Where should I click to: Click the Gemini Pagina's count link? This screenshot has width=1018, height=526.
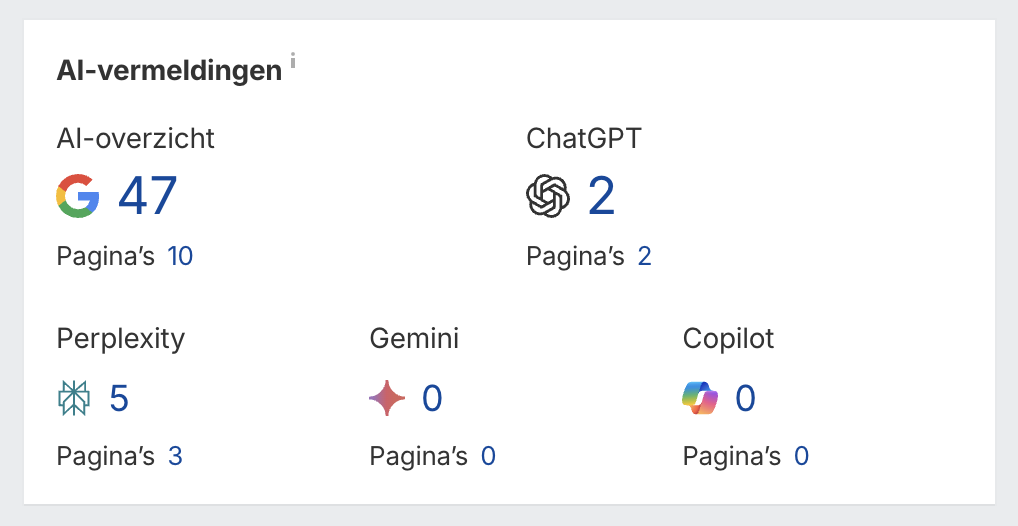[488, 457]
